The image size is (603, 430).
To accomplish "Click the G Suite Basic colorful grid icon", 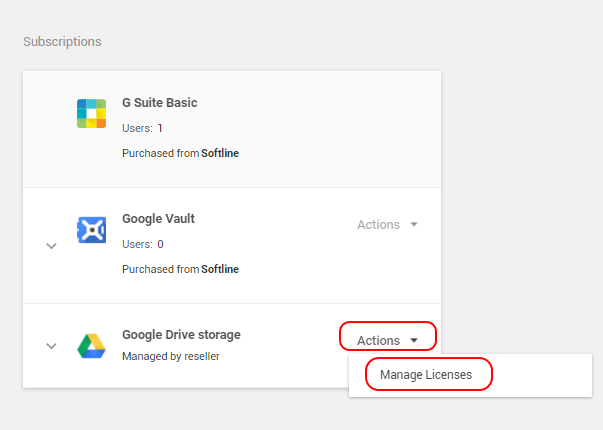I will (91, 113).
